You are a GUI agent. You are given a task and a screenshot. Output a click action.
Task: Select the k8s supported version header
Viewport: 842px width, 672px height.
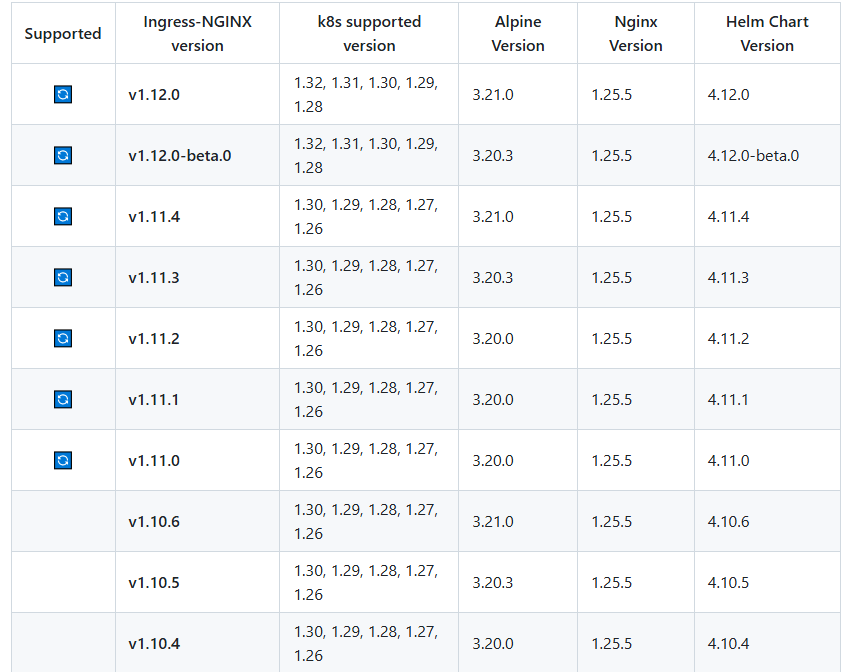(x=369, y=33)
